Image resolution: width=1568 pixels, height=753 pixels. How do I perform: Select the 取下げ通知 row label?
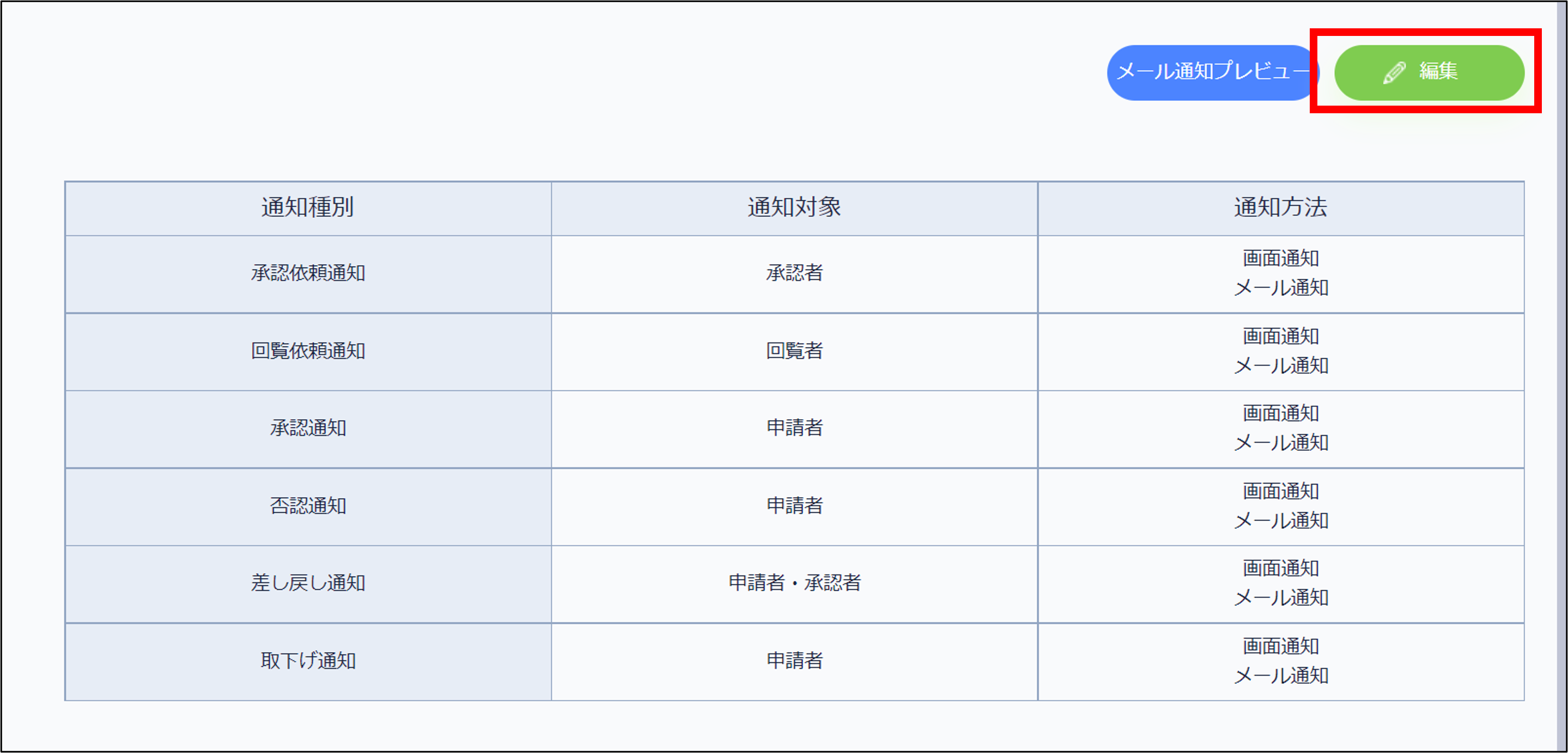pyautogui.click(x=307, y=660)
